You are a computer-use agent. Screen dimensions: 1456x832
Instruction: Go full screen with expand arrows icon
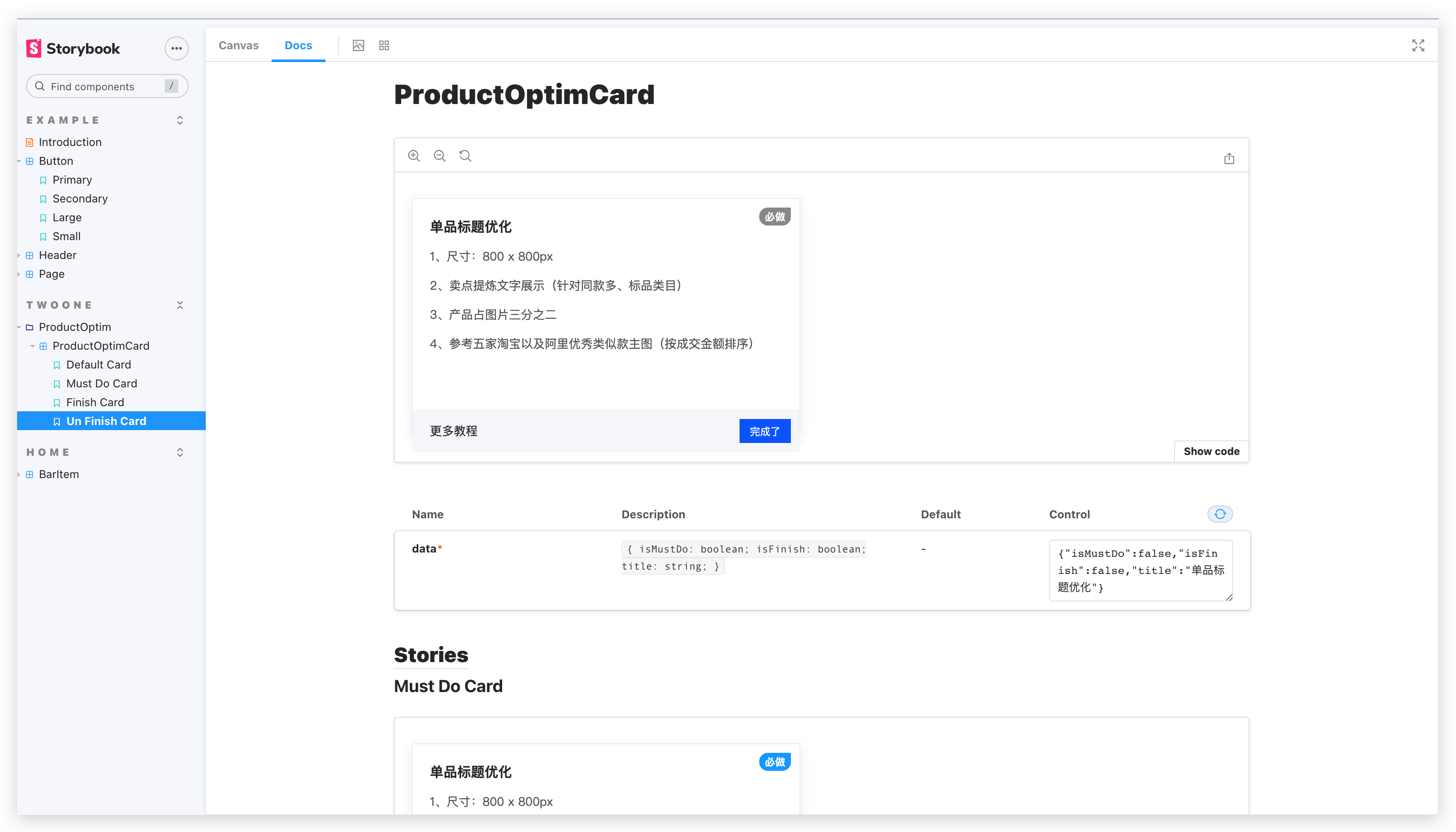[1418, 46]
